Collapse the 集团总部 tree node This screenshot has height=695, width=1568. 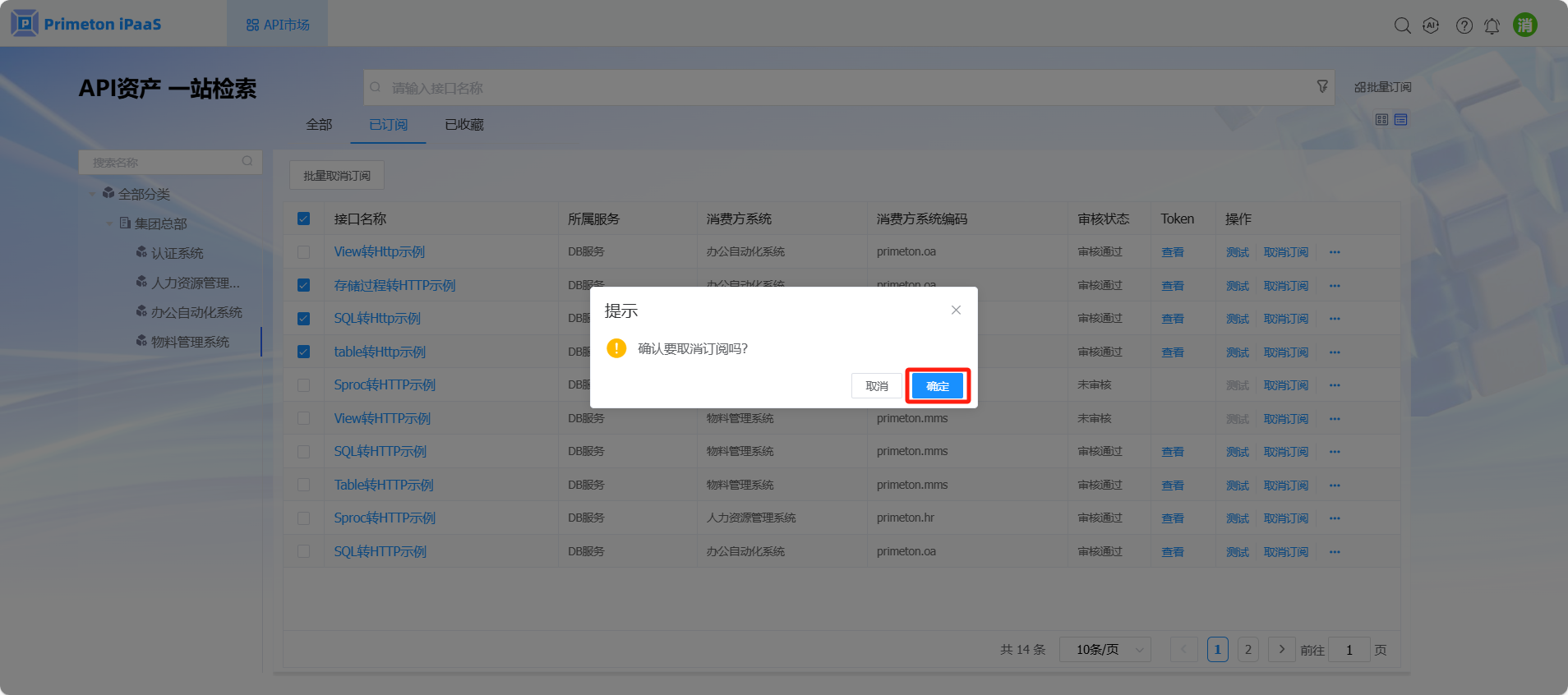pyautogui.click(x=109, y=223)
